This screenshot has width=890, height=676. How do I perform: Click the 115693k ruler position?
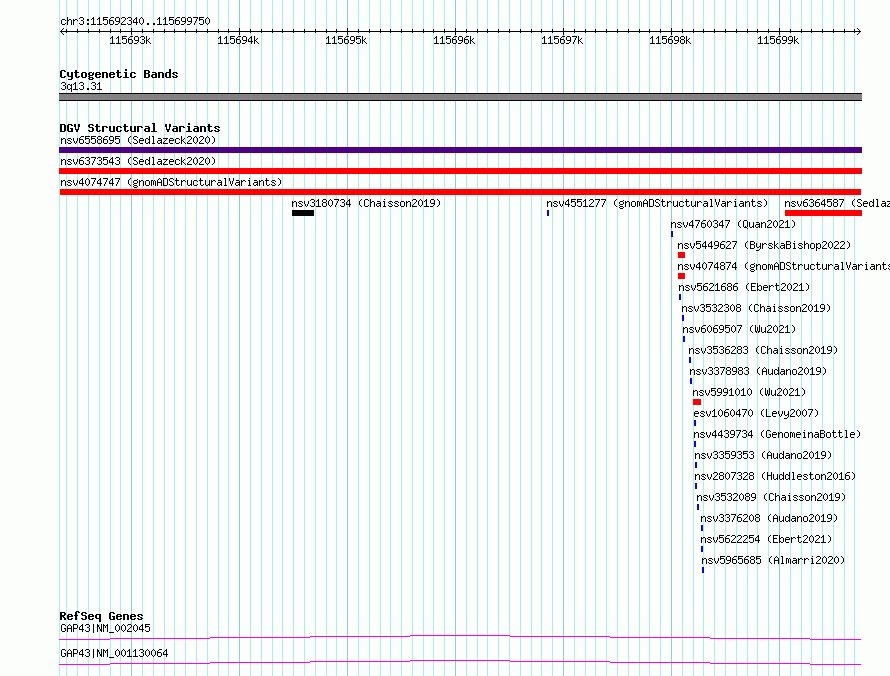[x=130, y=40]
